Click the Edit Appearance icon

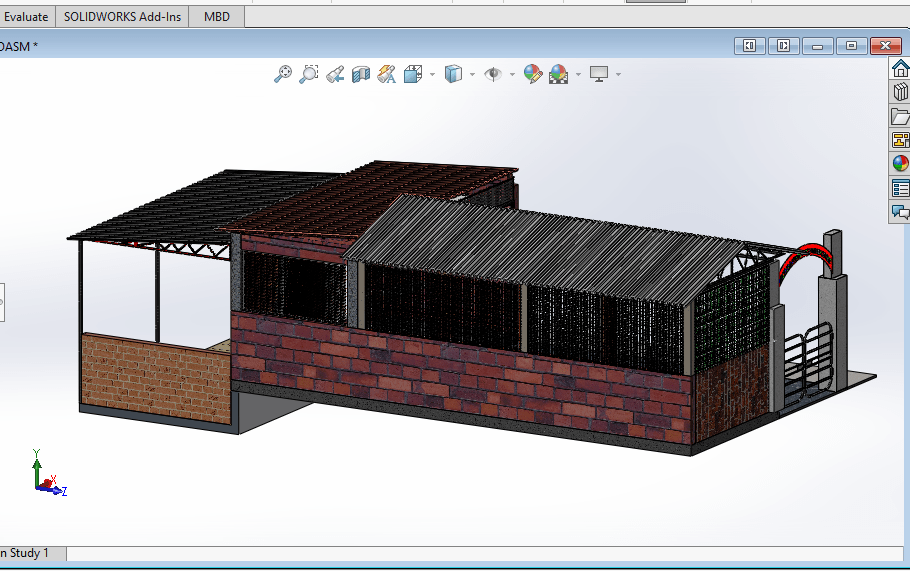tap(532, 74)
